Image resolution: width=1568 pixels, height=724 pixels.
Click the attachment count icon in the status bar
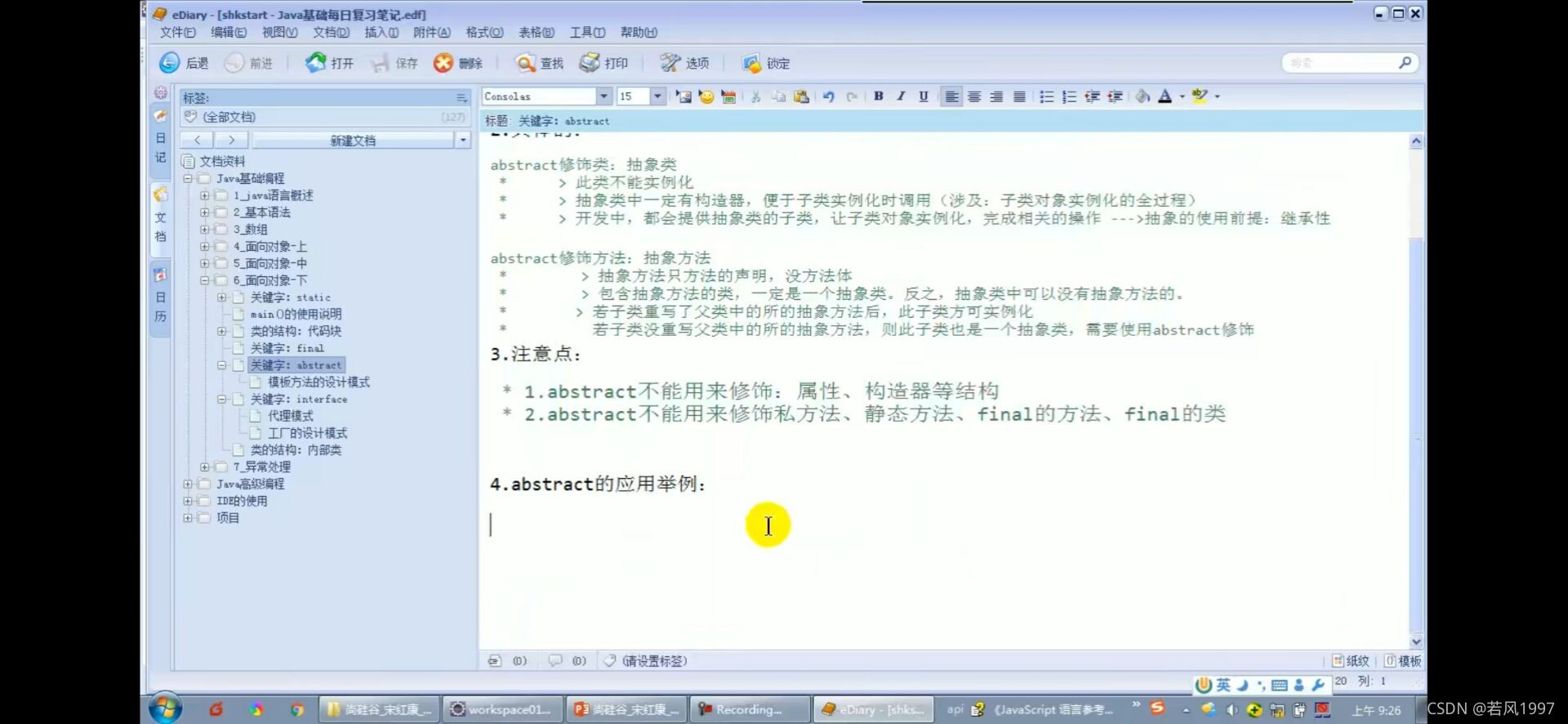[495, 660]
